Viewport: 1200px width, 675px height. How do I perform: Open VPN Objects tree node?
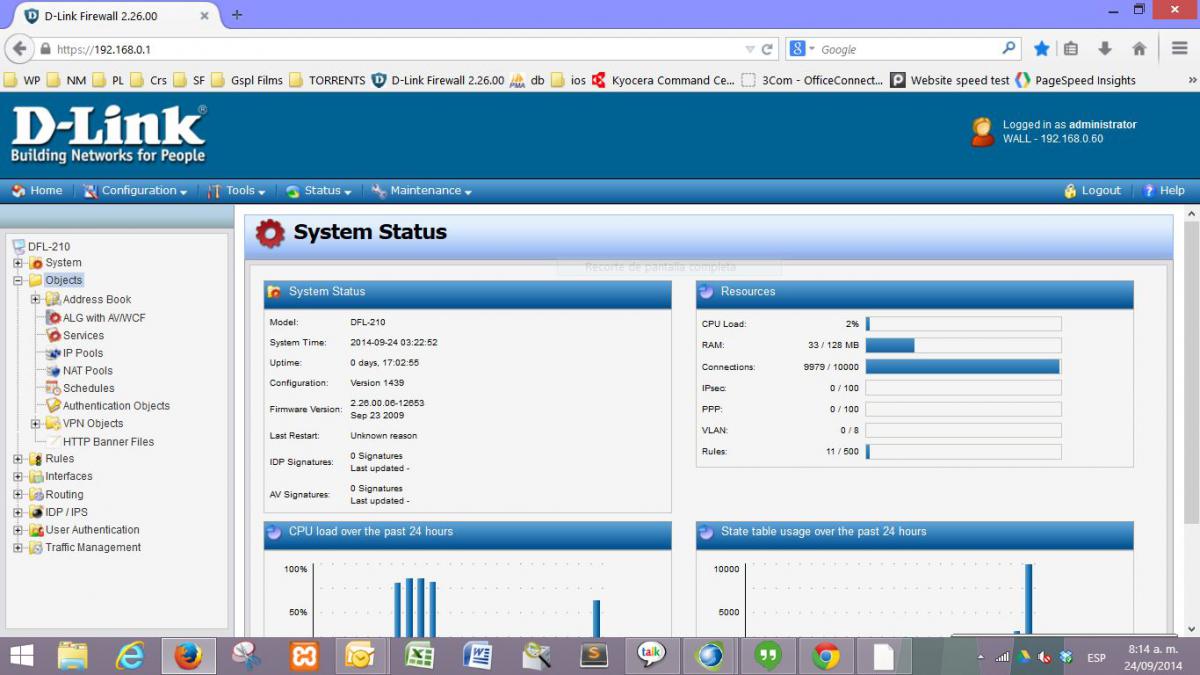point(93,423)
